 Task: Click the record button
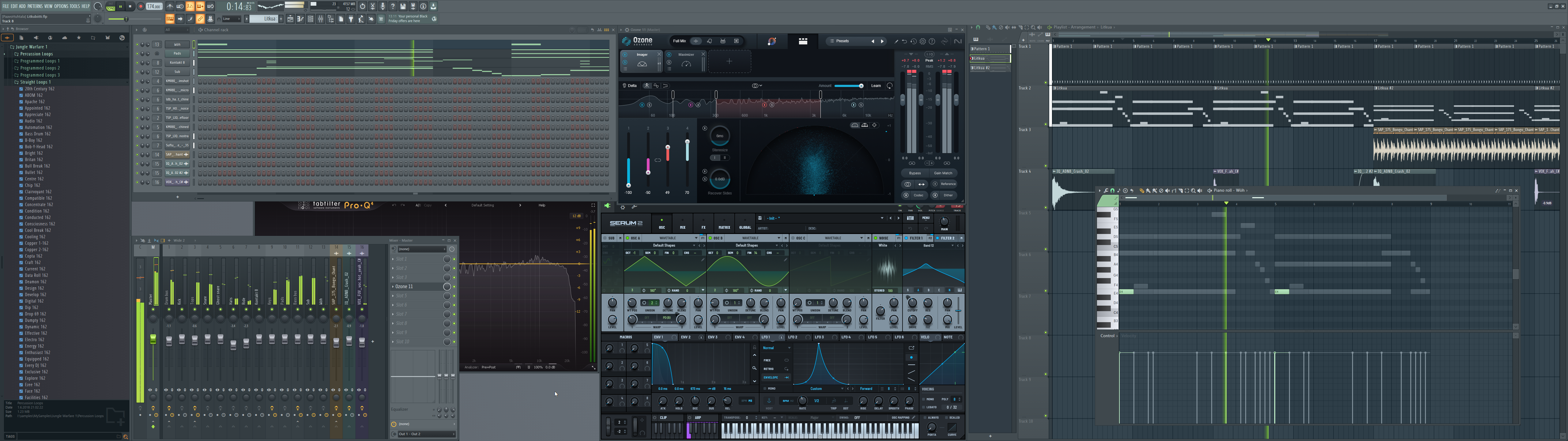click(141, 6)
